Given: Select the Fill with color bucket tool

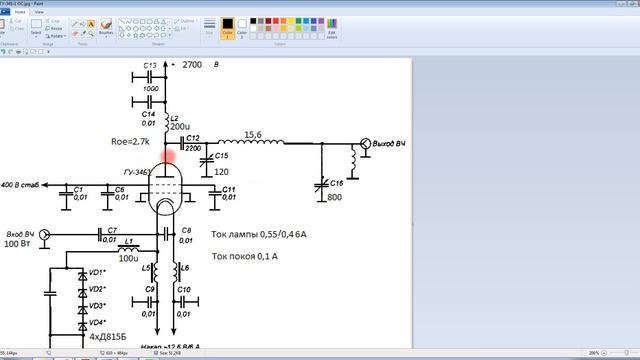Looking at the screenshot, I should [82, 24].
